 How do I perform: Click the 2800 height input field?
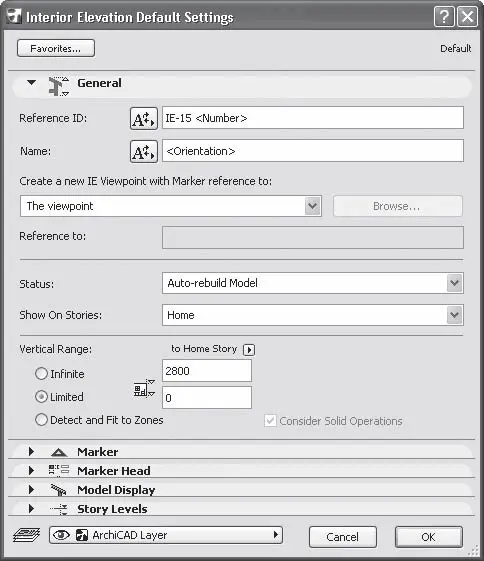(x=207, y=371)
